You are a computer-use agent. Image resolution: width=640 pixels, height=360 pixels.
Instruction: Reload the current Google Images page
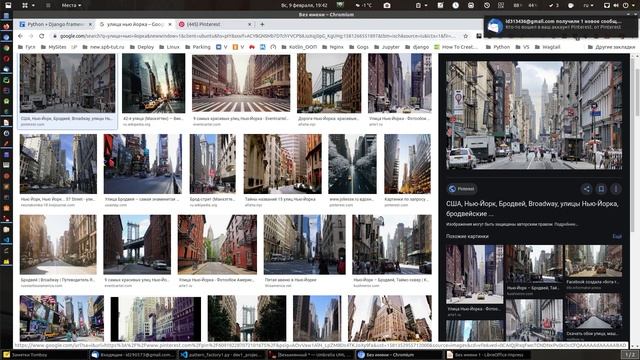[x=42, y=36]
